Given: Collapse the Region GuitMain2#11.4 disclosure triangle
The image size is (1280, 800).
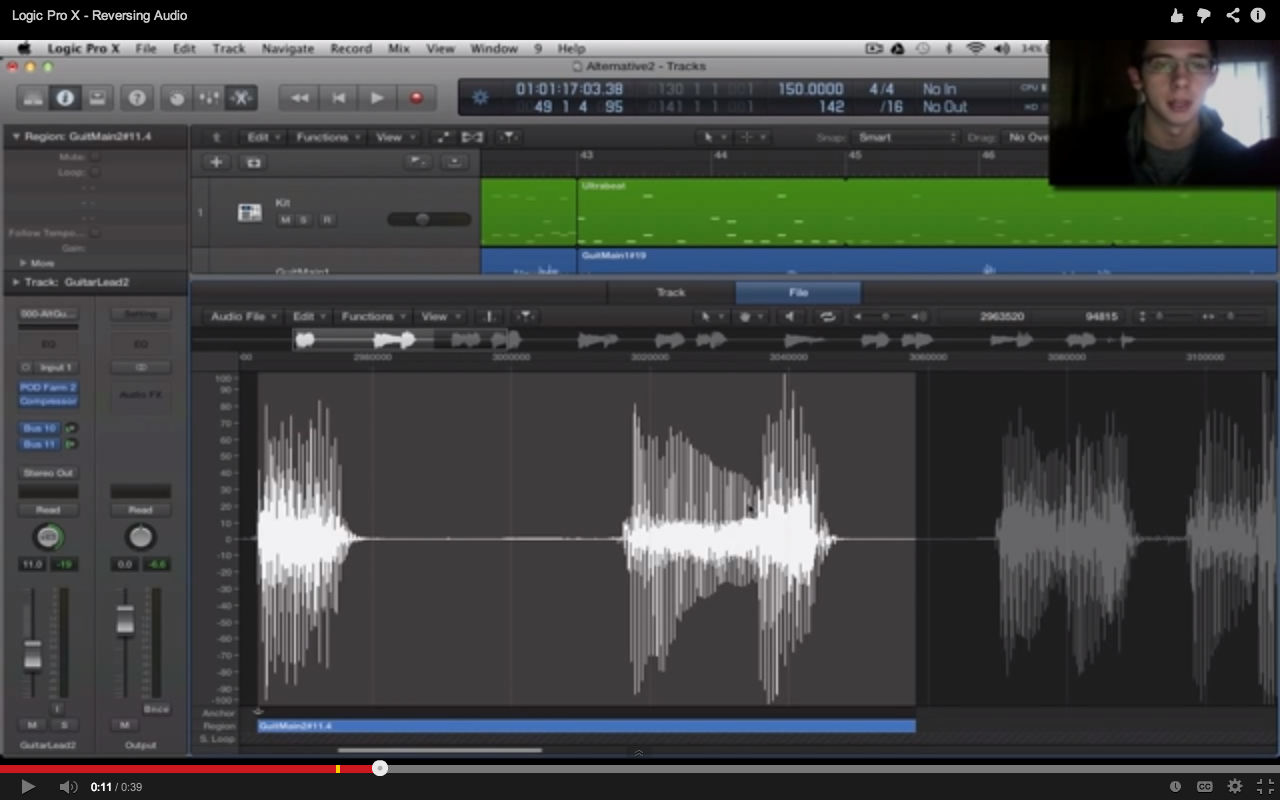Looking at the screenshot, I should [x=16, y=136].
